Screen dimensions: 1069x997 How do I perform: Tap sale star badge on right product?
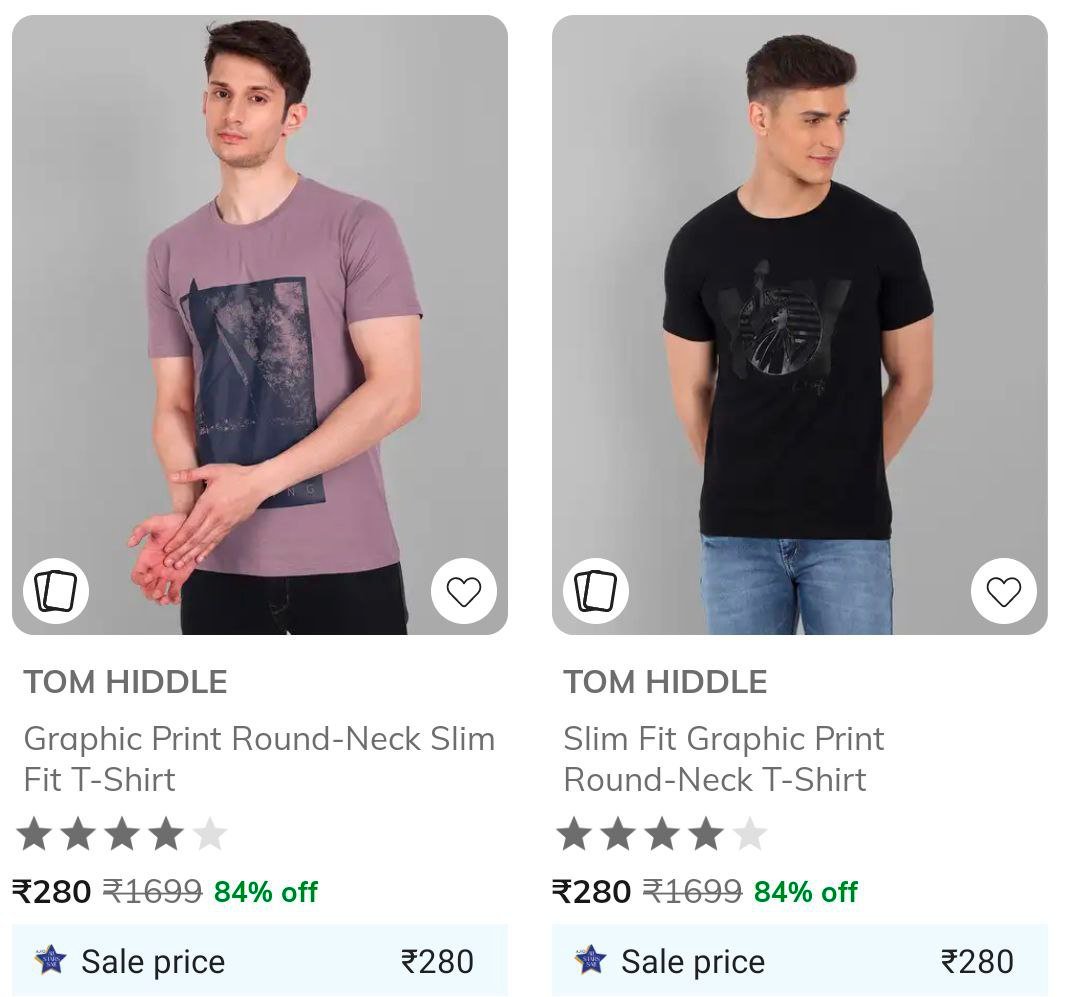tap(590, 961)
